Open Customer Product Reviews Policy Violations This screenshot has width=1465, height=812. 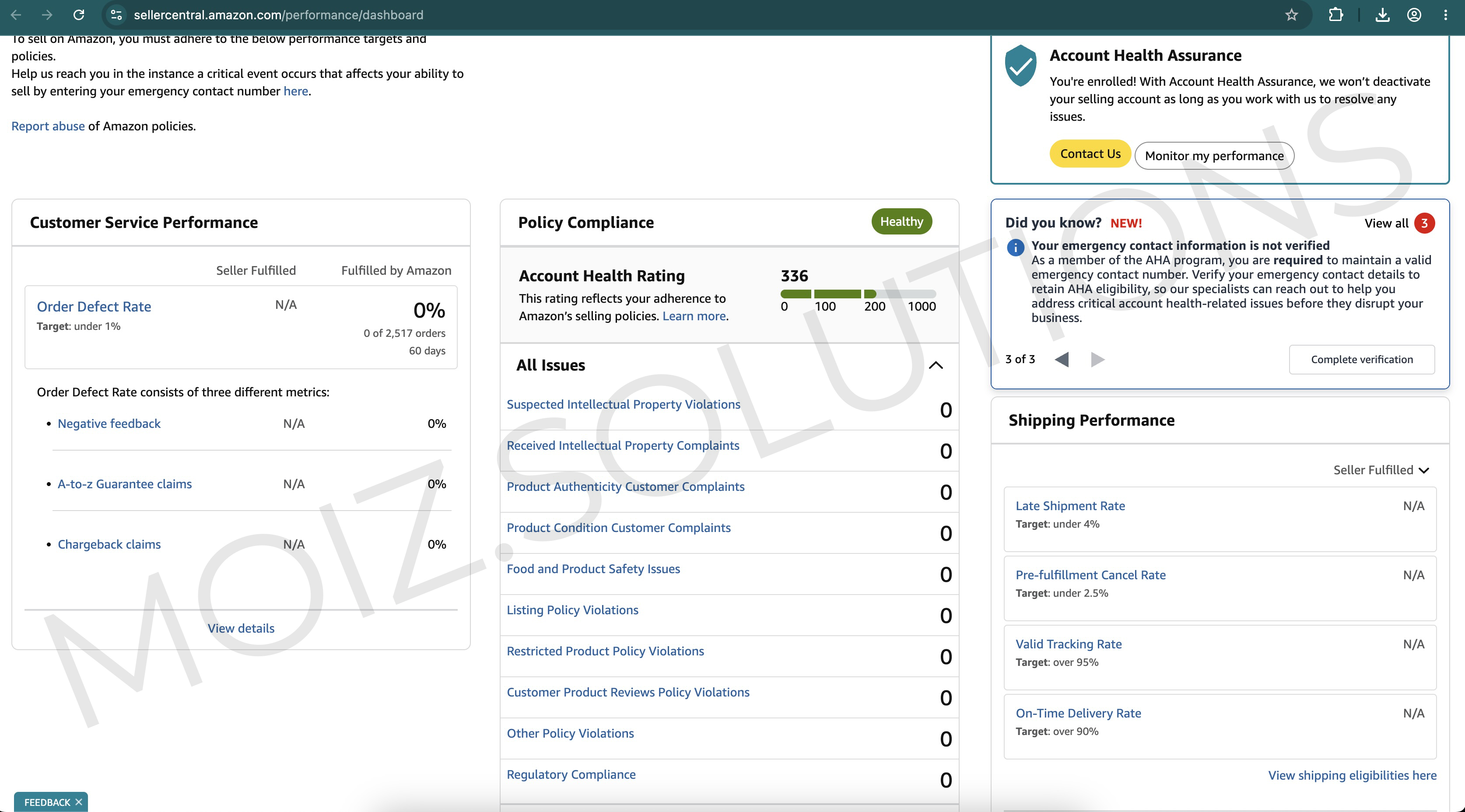click(x=628, y=692)
